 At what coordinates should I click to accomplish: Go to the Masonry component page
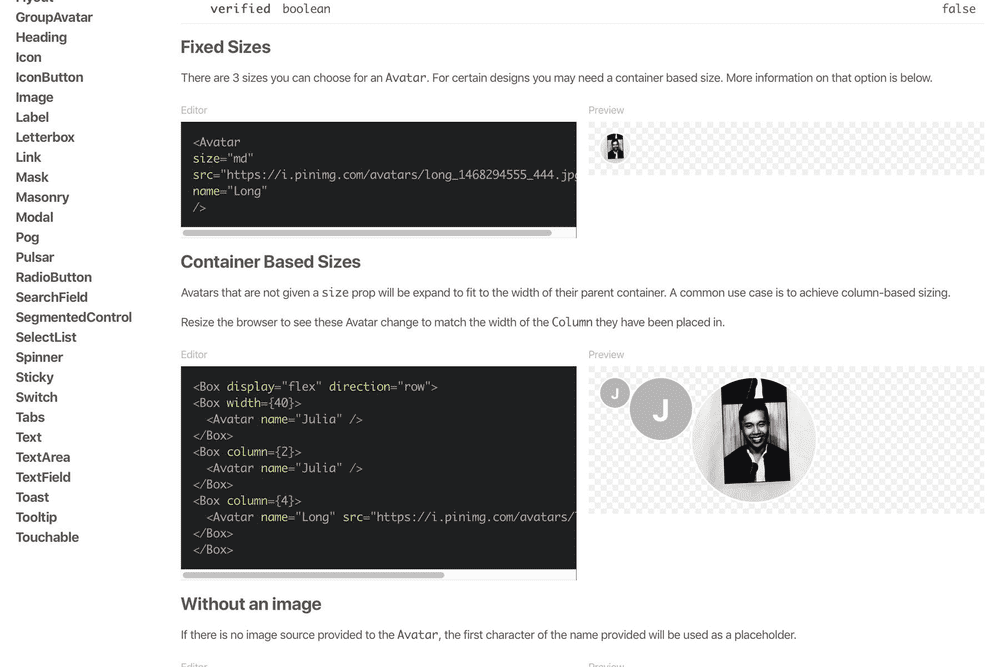[43, 197]
